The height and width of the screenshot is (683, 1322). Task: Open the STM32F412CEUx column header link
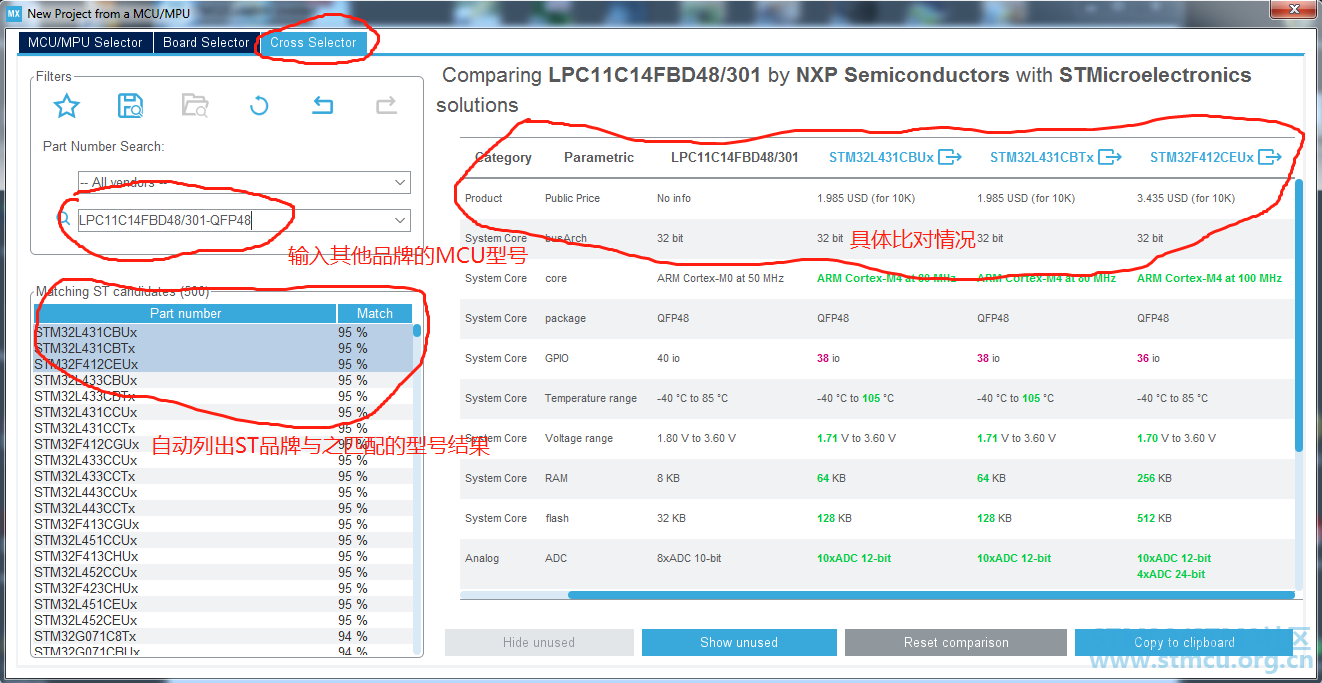tap(1202, 157)
